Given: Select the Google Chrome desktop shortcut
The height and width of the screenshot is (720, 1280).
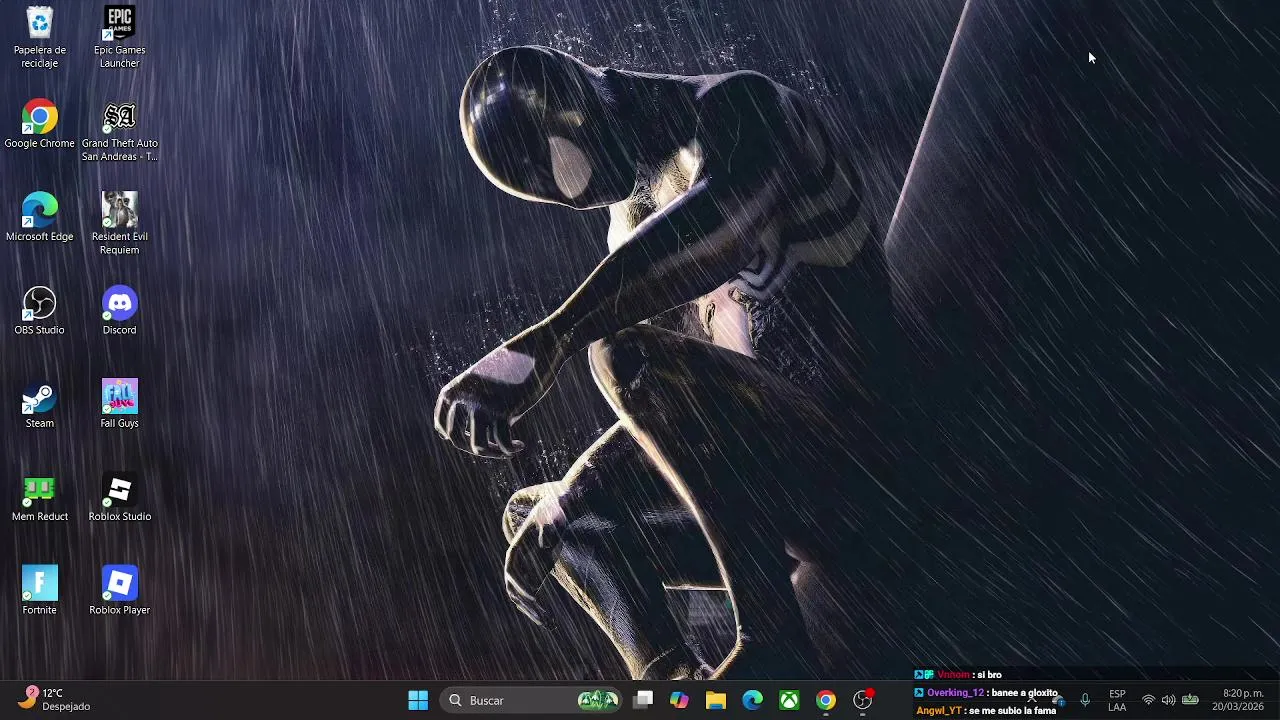Looking at the screenshot, I should click(x=40, y=125).
